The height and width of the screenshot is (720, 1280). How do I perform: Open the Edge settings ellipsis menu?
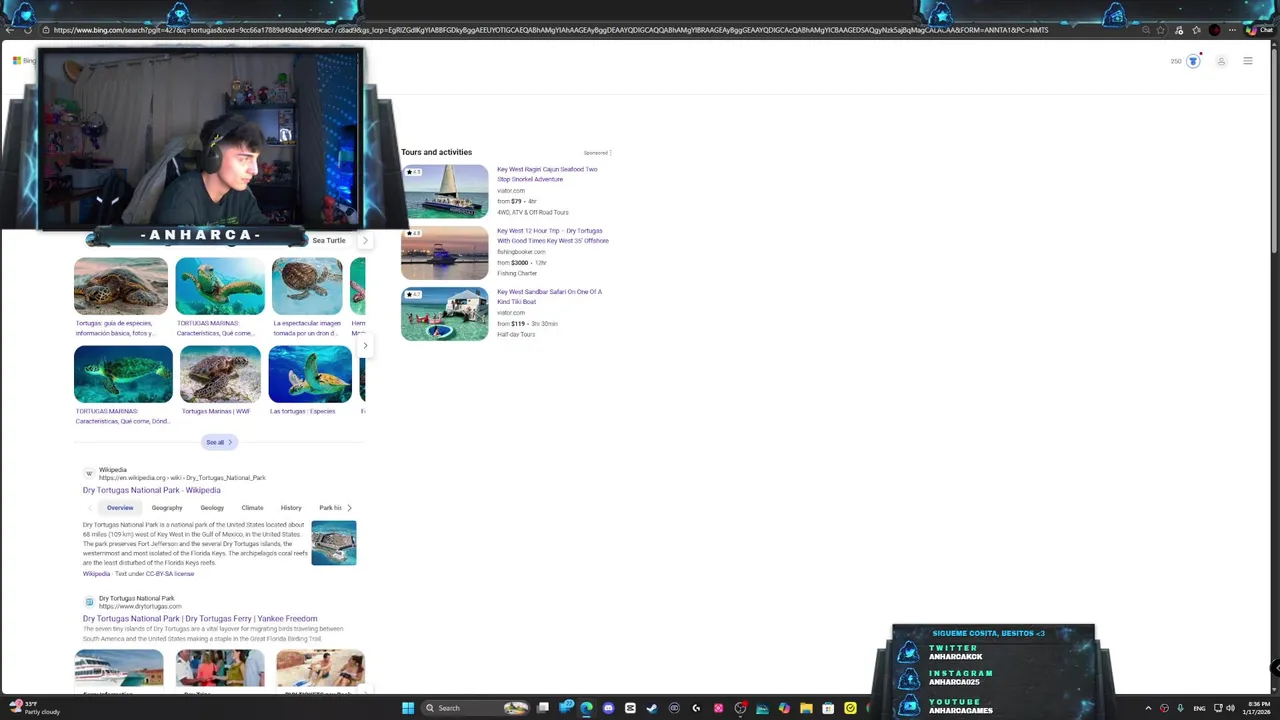coord(1232,30)
